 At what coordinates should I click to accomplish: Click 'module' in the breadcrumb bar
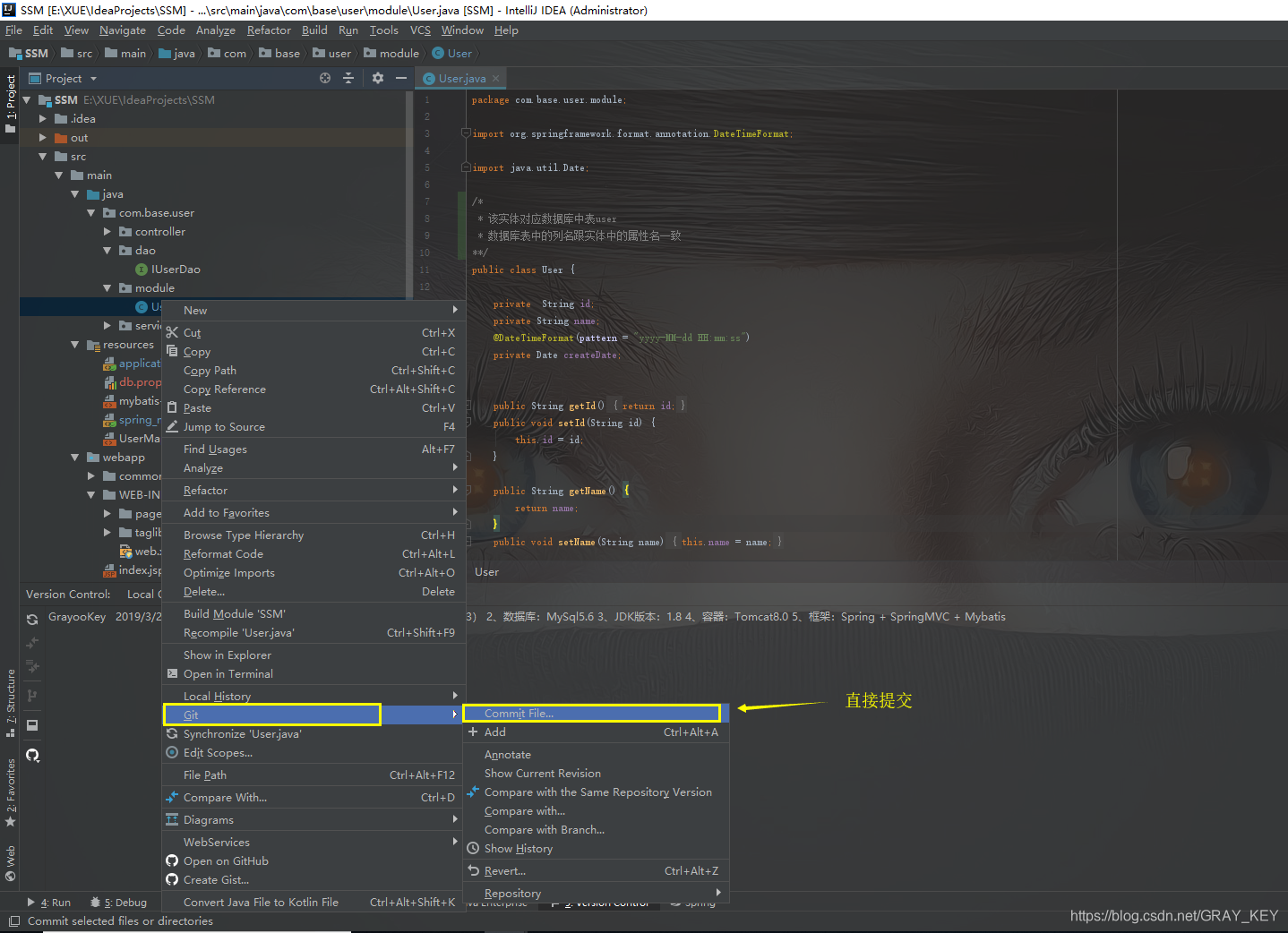click(392, 53)
